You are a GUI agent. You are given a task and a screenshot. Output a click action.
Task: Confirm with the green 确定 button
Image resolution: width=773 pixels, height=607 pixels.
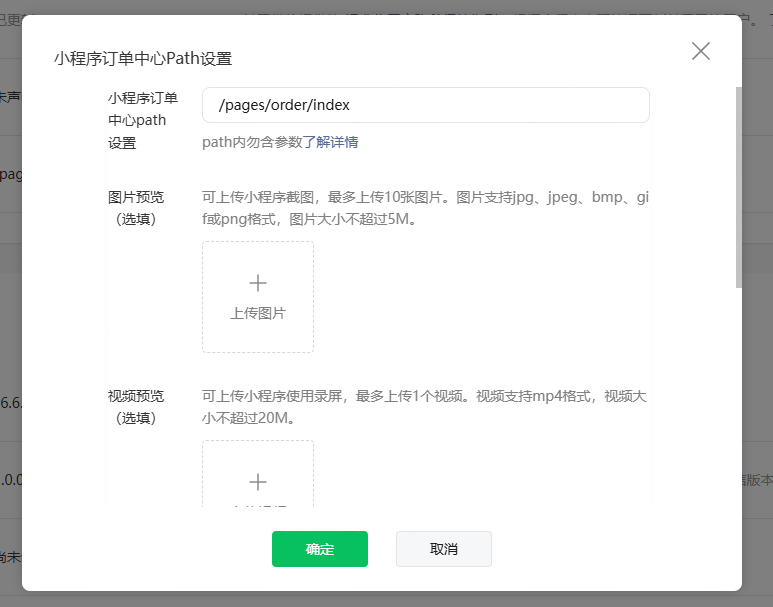tap(320, 549)
